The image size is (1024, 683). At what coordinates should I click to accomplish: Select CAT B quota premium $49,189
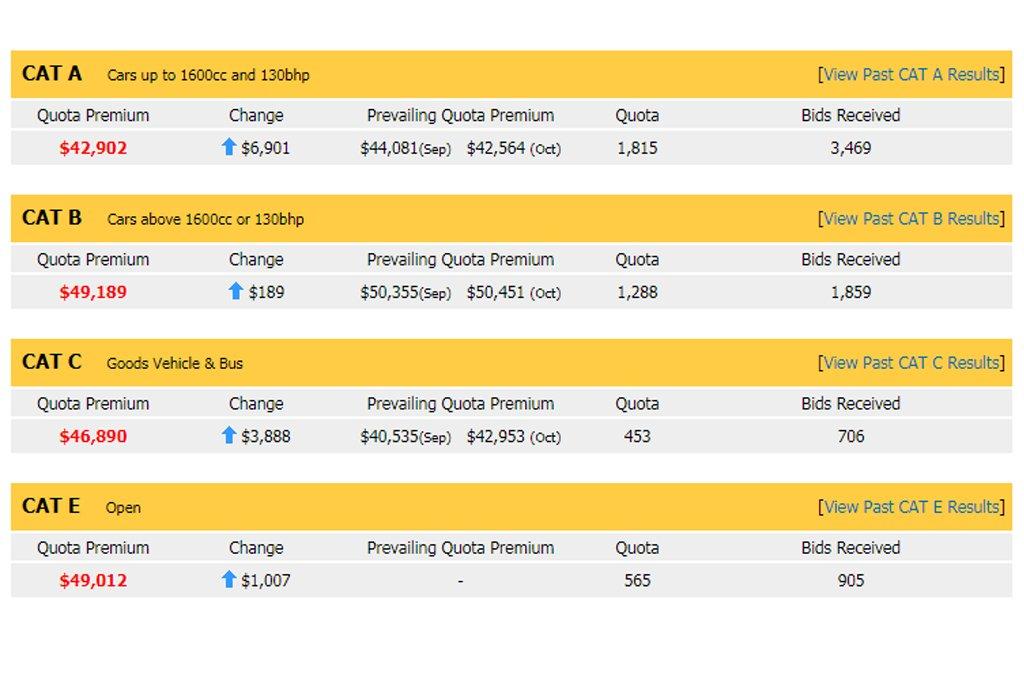[93, 292]
